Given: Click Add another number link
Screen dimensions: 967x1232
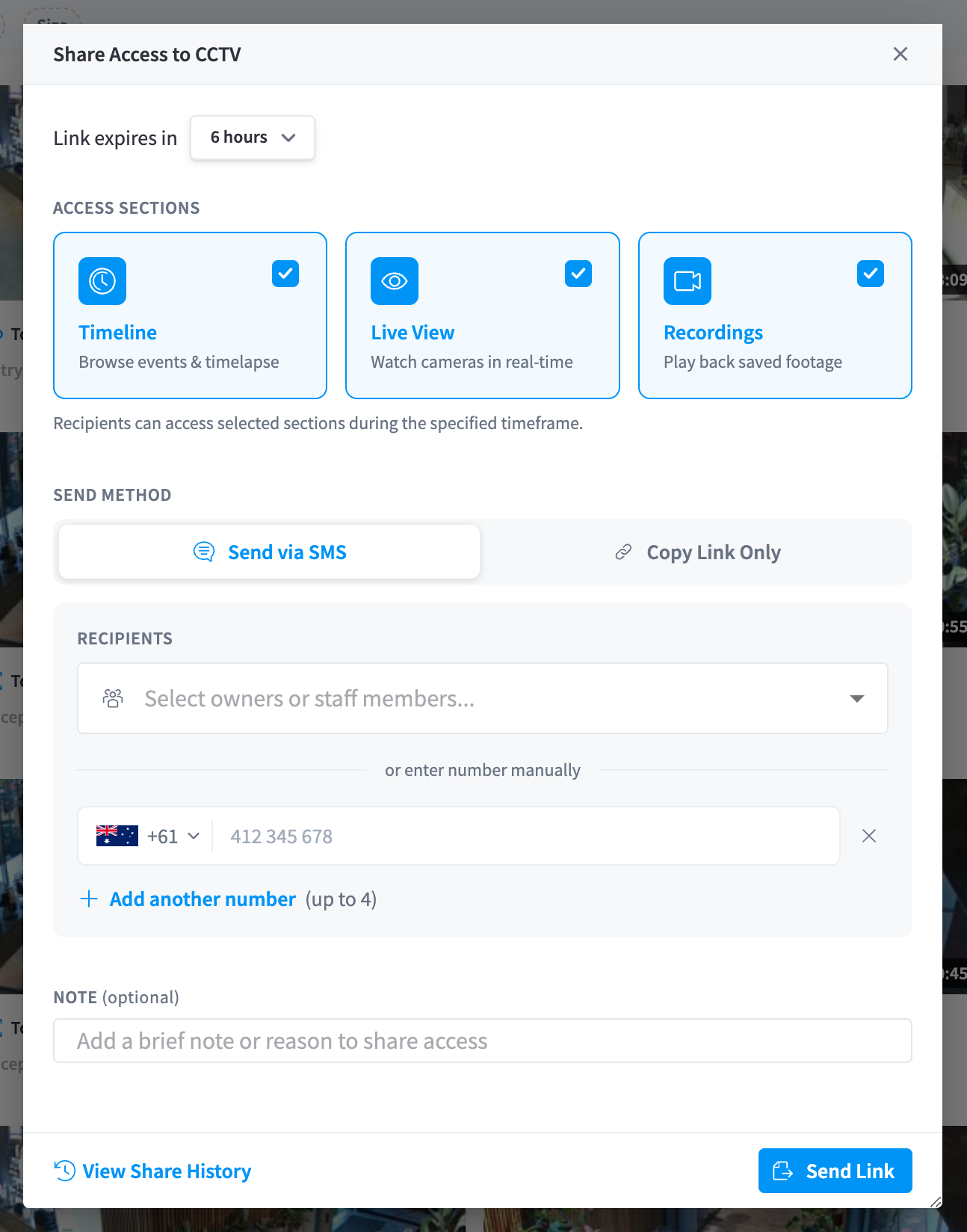Looking at the screenshot, I should coord(203,899).
